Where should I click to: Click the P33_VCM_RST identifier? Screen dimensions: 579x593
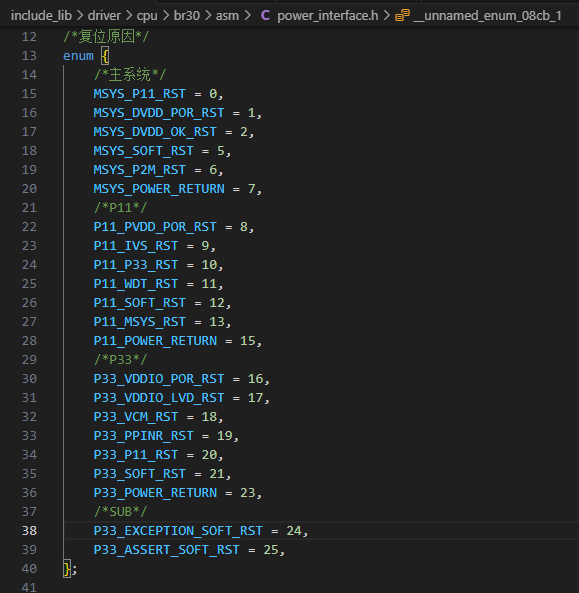(x=136, y=417)
